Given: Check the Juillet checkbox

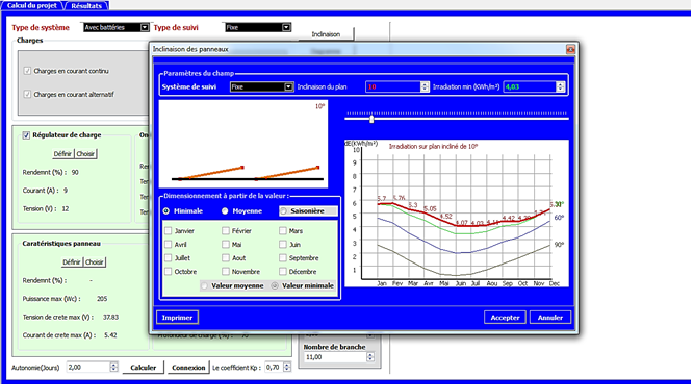Looking at the screenshot, I should coord(168,257).
